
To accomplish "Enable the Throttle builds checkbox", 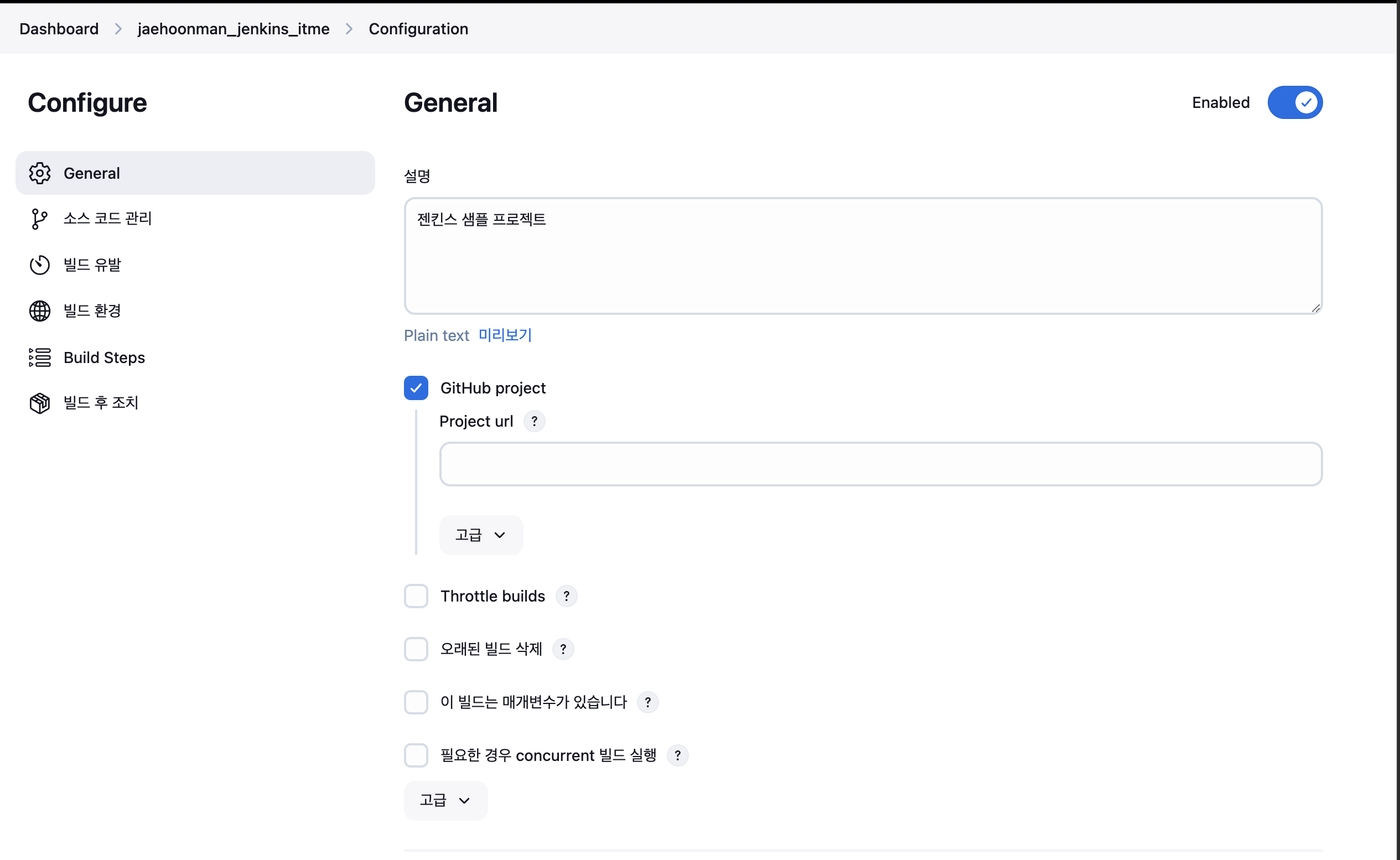I will point(416,596).
